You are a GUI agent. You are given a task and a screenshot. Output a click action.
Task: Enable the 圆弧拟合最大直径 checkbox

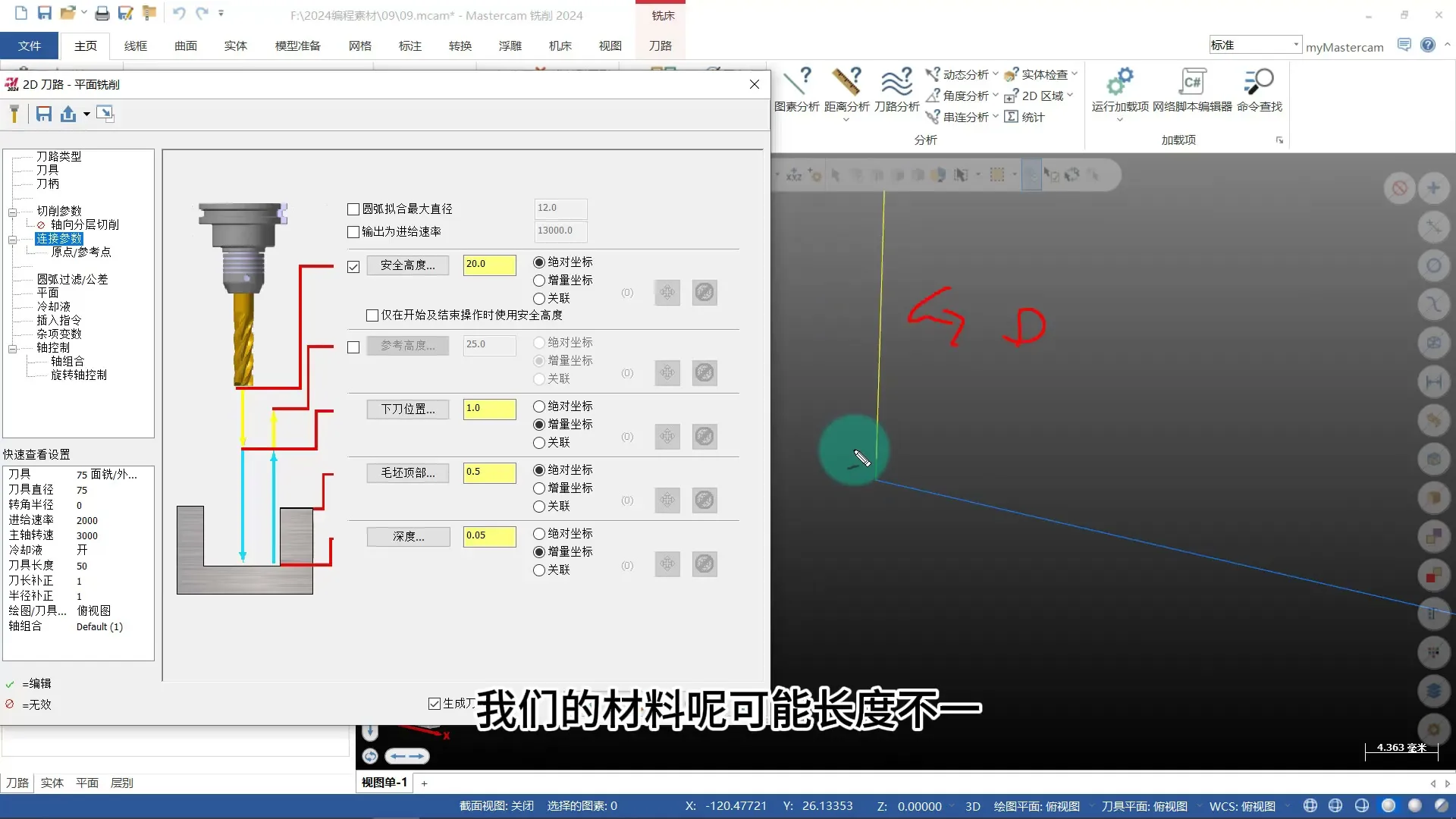pos(353,209)
